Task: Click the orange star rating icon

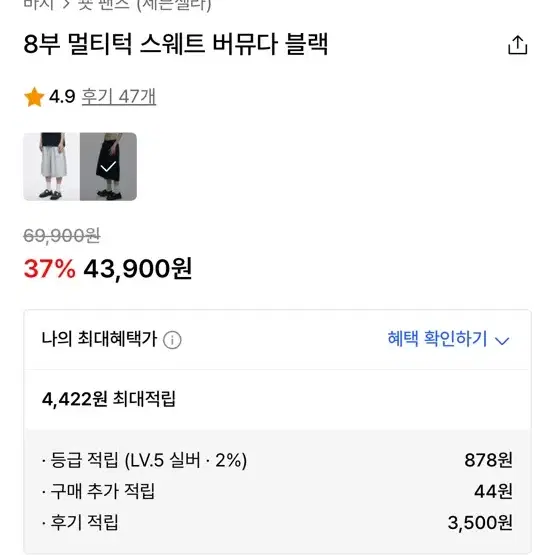Action: point(34,97)
